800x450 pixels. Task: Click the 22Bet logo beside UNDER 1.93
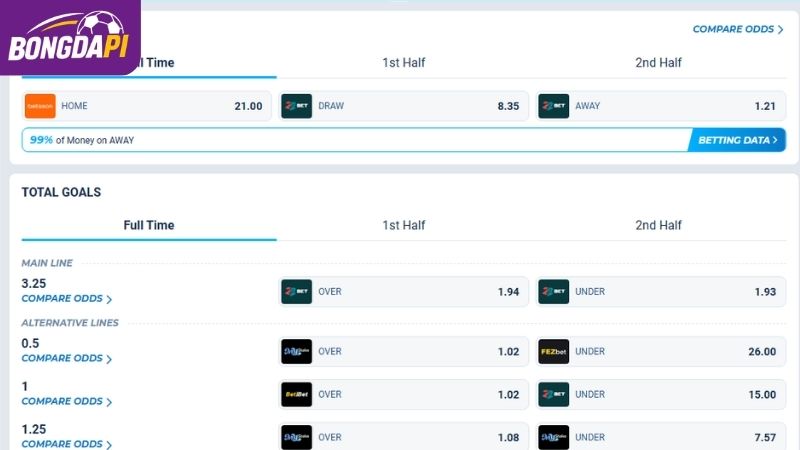(x=554, y=292)
